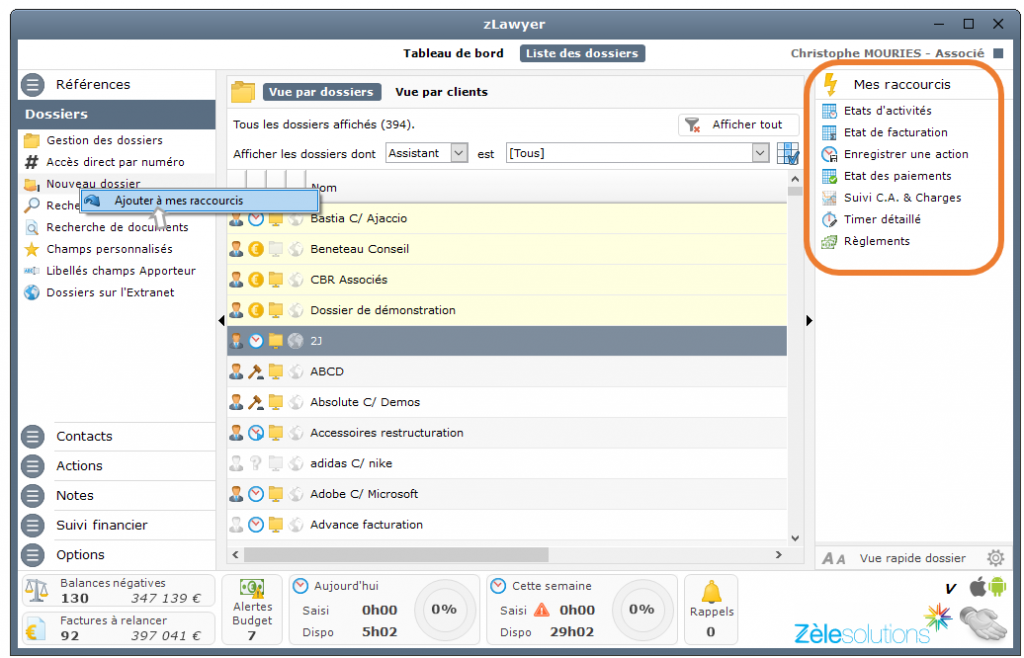Viewport: 1024px width, 658px height.
Task: Click the Android robot icon
Action: tap(997, 587)
